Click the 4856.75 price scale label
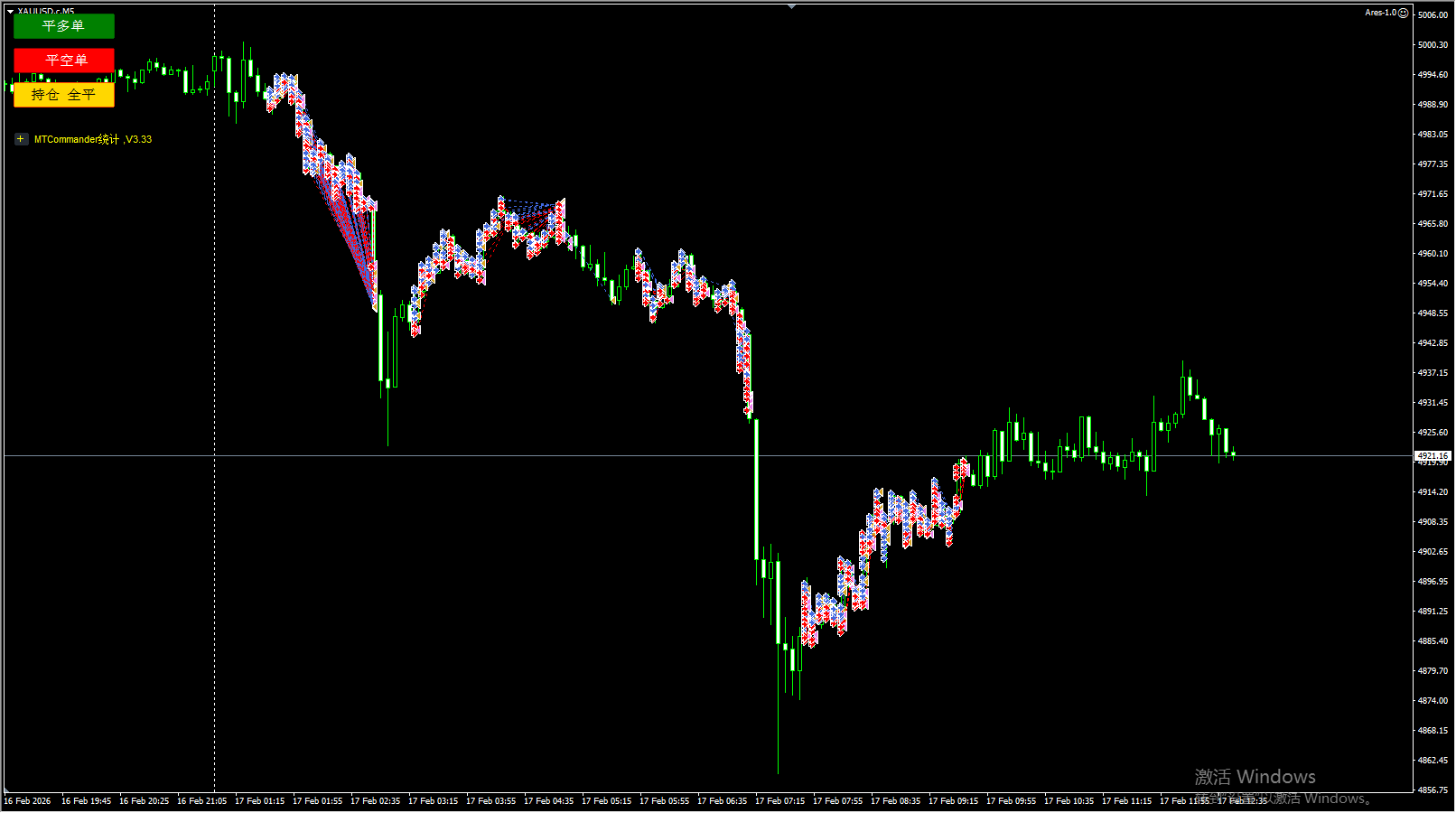This screenshot has width=1456, height=813. (1433, 790)
